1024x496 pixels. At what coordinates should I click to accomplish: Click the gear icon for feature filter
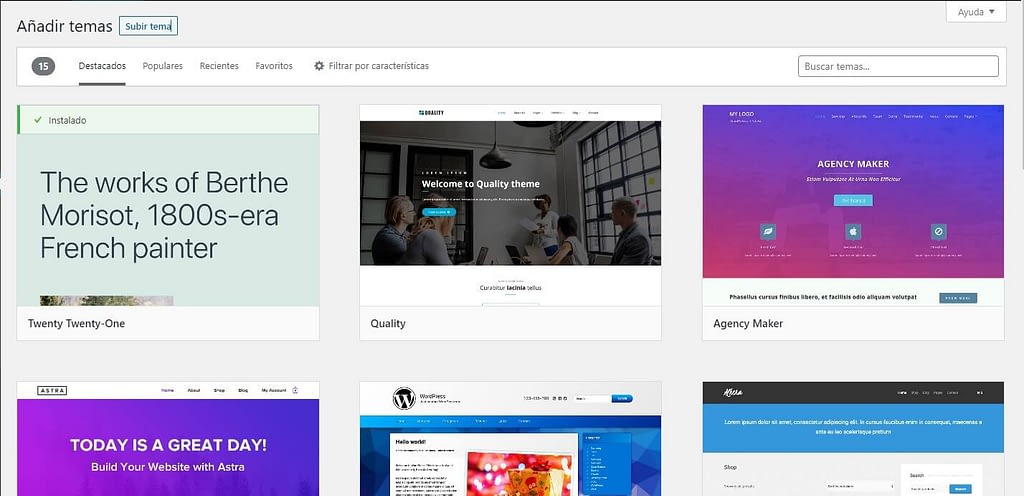coord(319,66)
